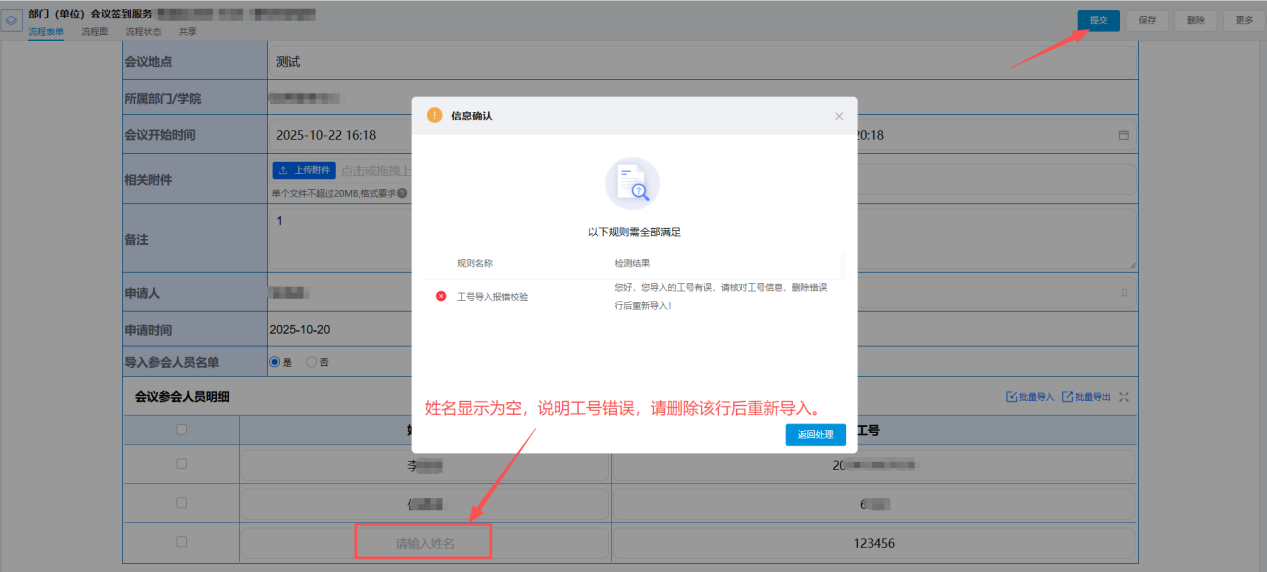
Task: Click the empty 请输入姓名 input field
Action: [424, 543]
